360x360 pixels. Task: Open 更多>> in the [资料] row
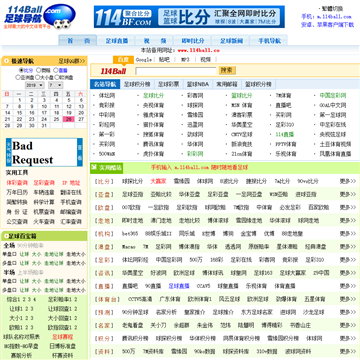[348, 351]
